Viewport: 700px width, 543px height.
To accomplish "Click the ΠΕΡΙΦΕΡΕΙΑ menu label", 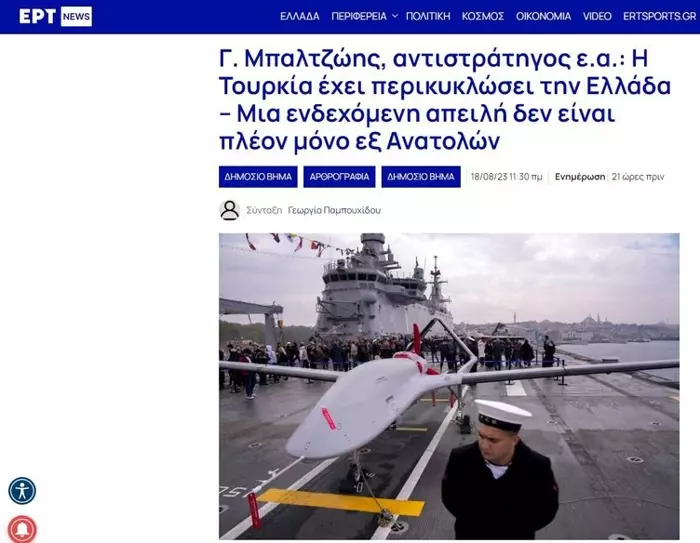I will coord(359,17).
